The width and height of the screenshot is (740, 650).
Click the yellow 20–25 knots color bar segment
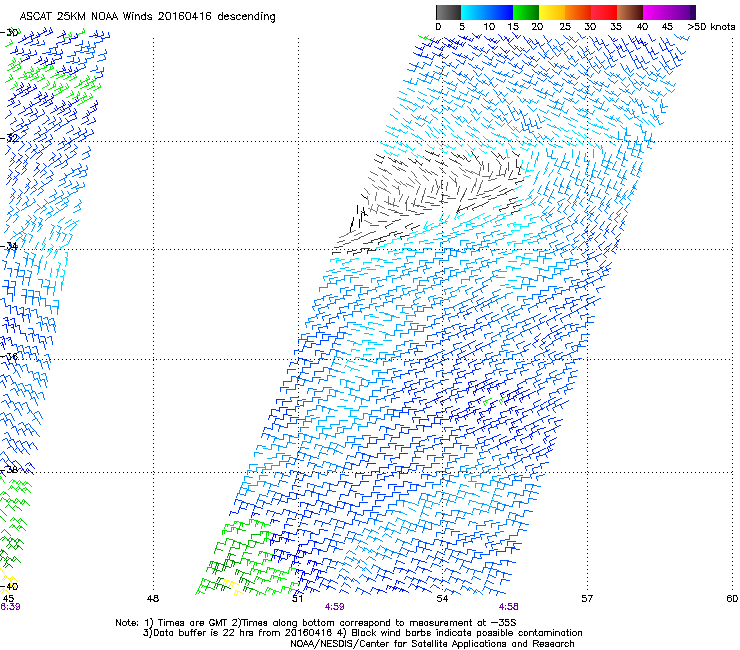point(552,12)
